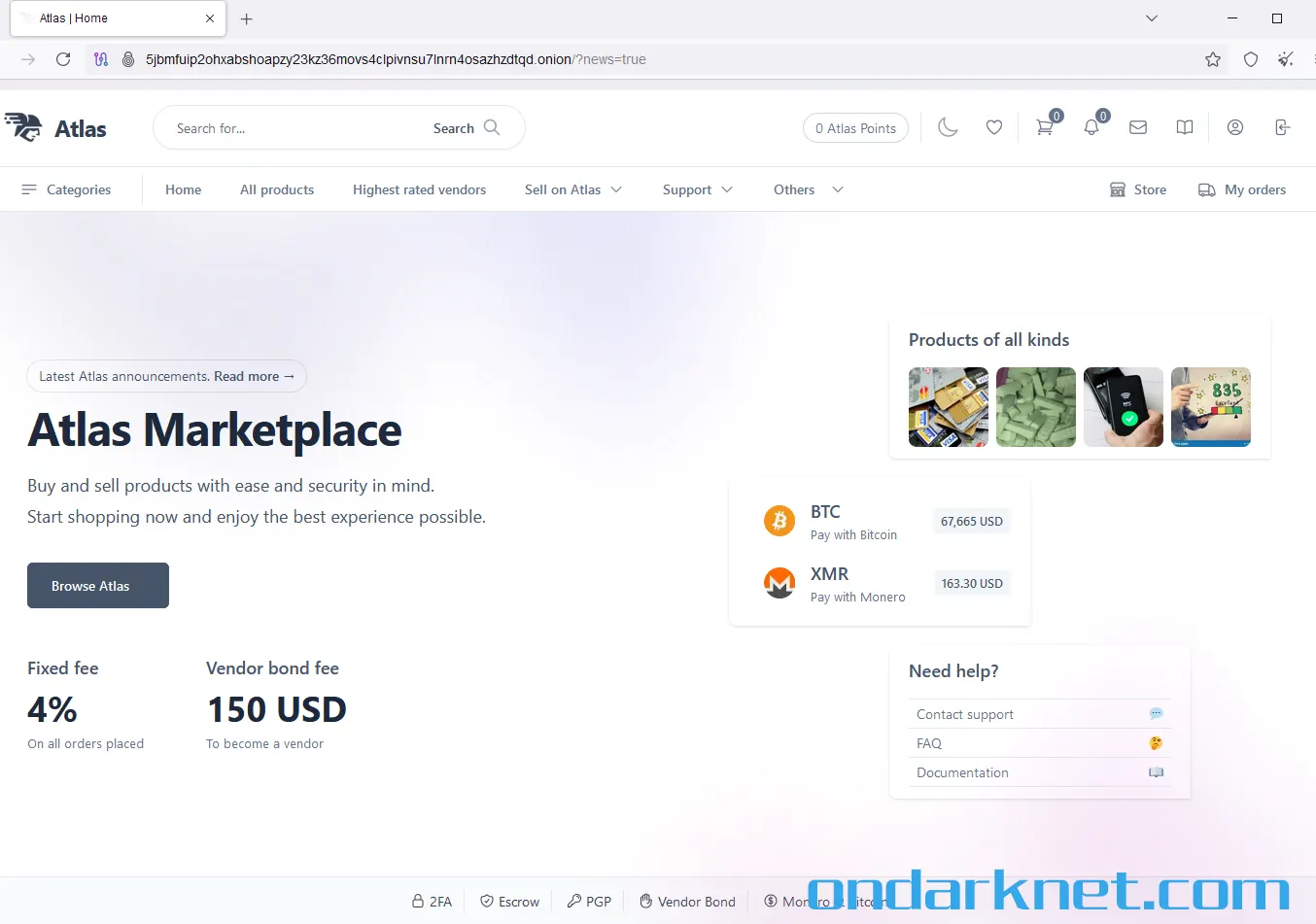The image size is (1316, 924).
Task: Open the account profile icon
Action: point(1234,127)
